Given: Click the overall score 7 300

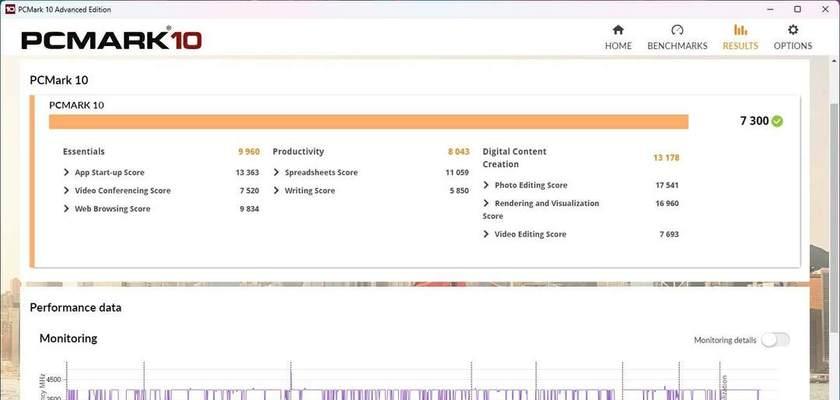Looking at the screenshot, I should pos(754,121).
